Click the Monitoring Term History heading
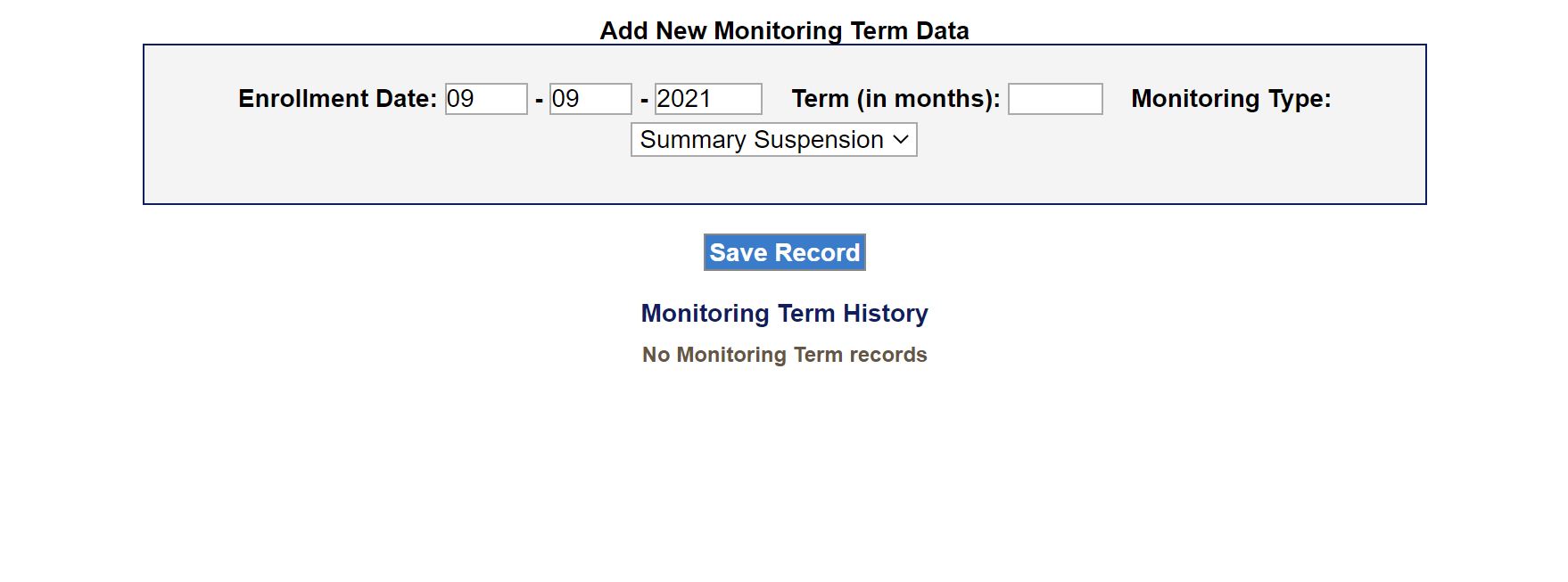Viewport: 1568px width, 582px height. [x=784, y=314]
